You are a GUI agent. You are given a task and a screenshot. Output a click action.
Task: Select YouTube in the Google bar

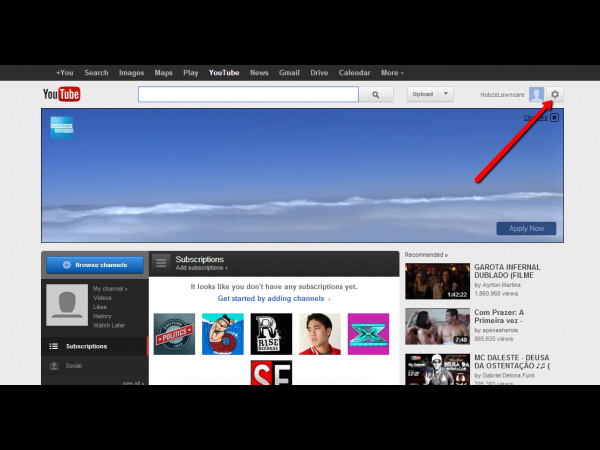tap(224, 73)
